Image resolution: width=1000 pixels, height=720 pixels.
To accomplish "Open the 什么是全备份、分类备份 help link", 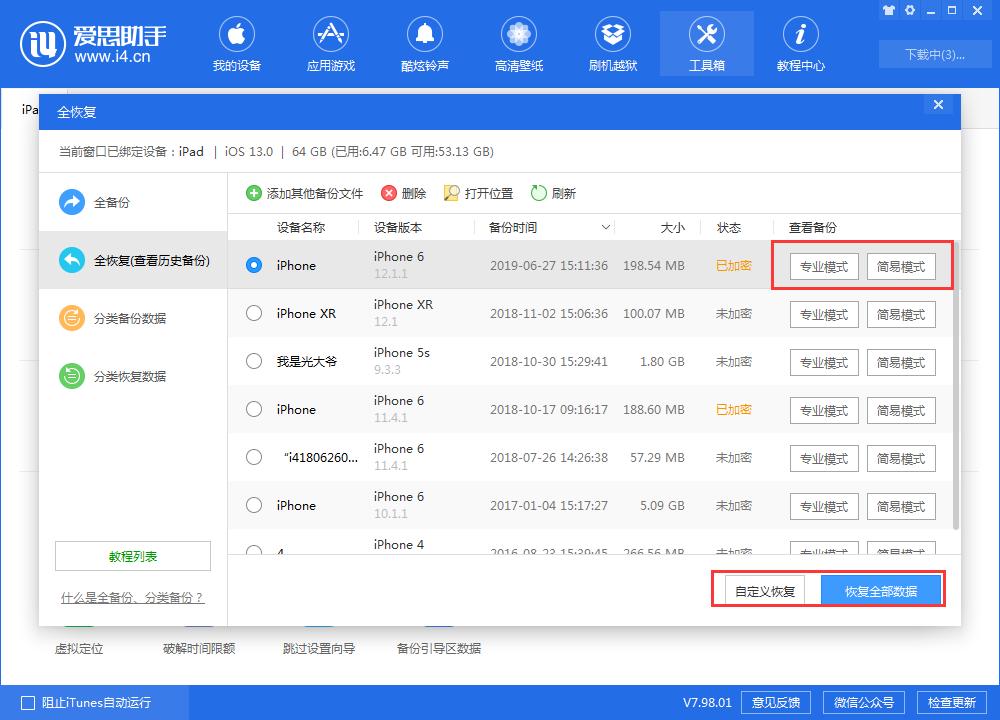I will coord(132,597).
